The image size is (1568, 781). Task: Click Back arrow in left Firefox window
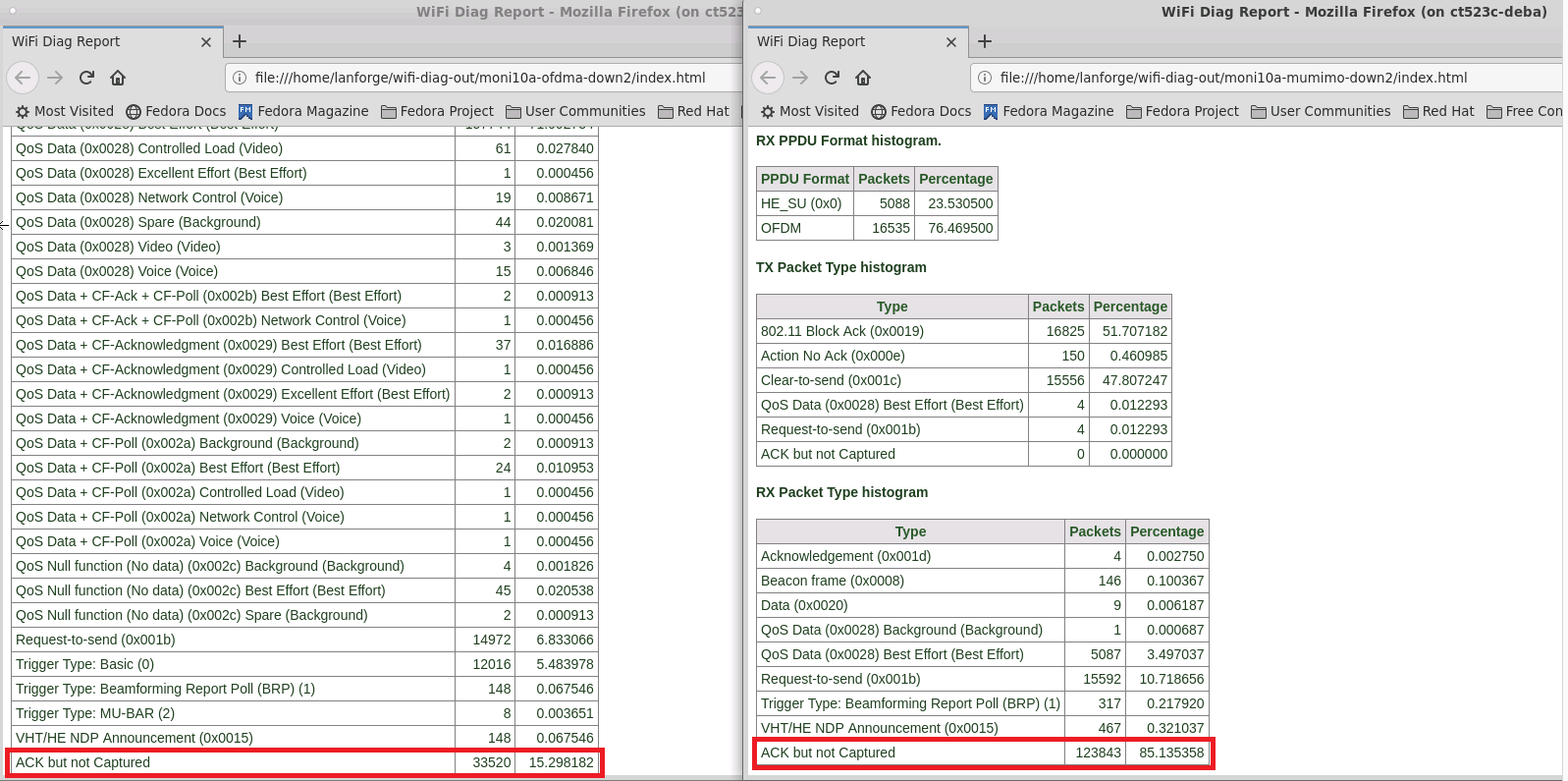pyautogui.click(x=24, y=78)
